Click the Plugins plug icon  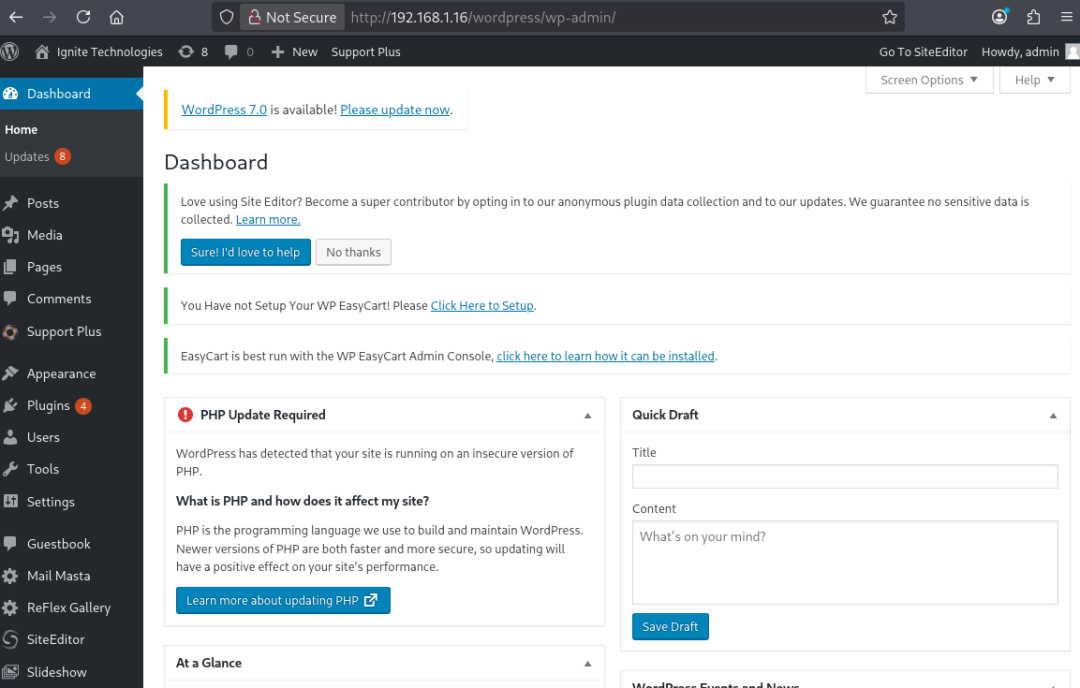(10, 405)
